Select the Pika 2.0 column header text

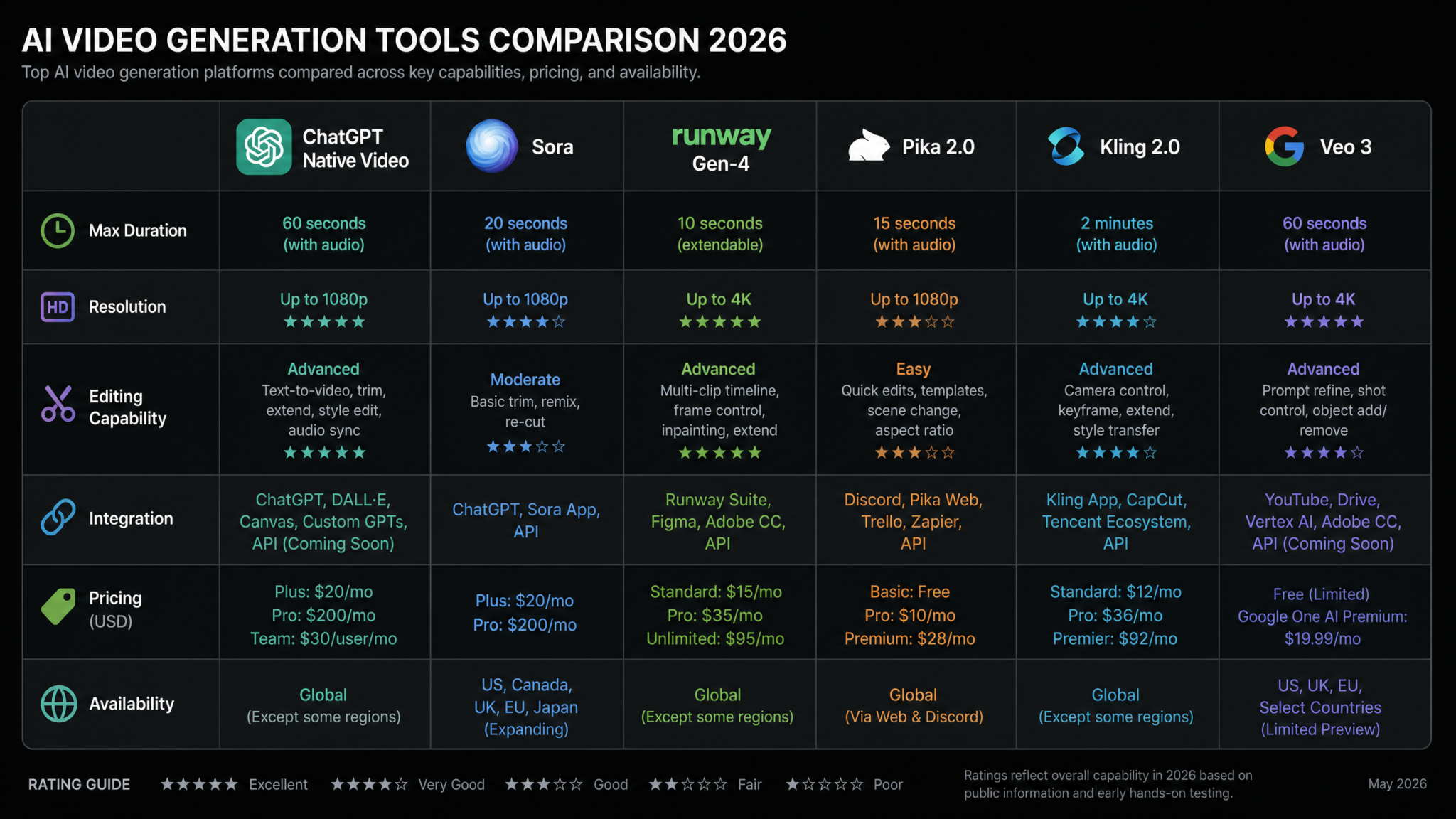click(938, 147)
